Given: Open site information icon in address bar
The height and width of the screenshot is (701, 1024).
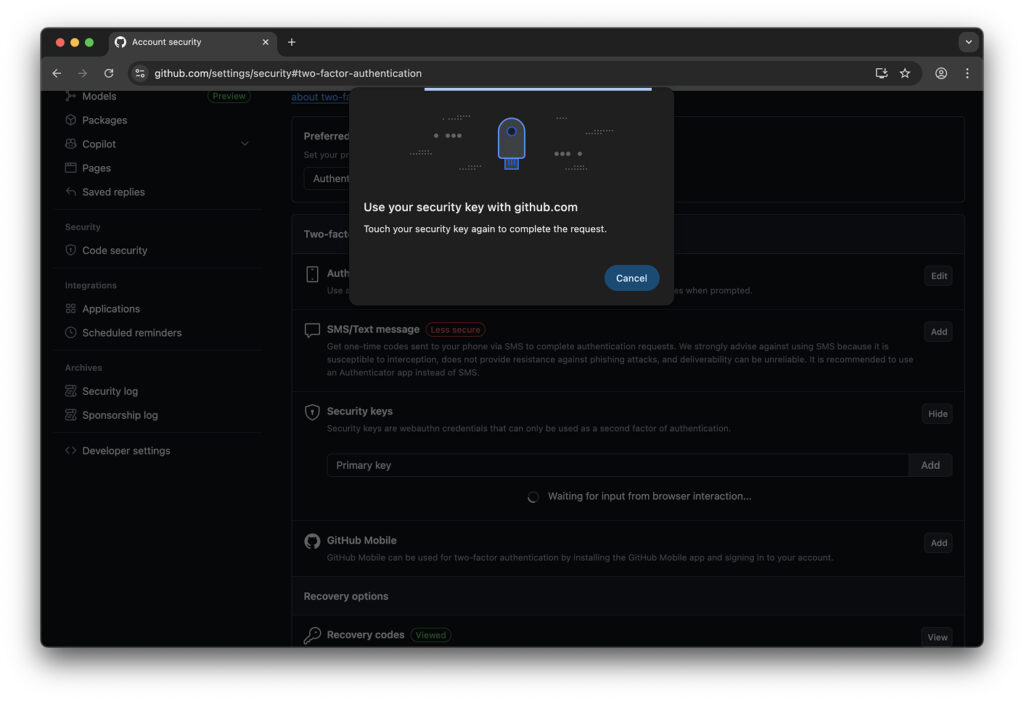Looking at the screenshot, I should point(140,73).
